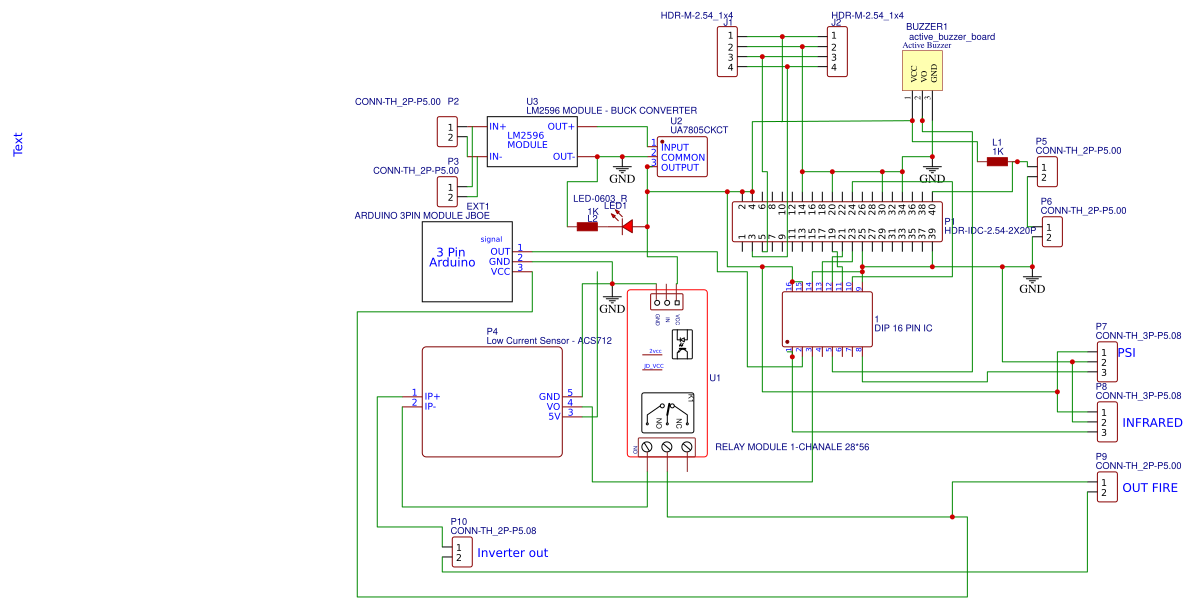1195x607 pixels.
Task: Select the P6 two-pin connector symbol
Action: [x=1052, y=232]
